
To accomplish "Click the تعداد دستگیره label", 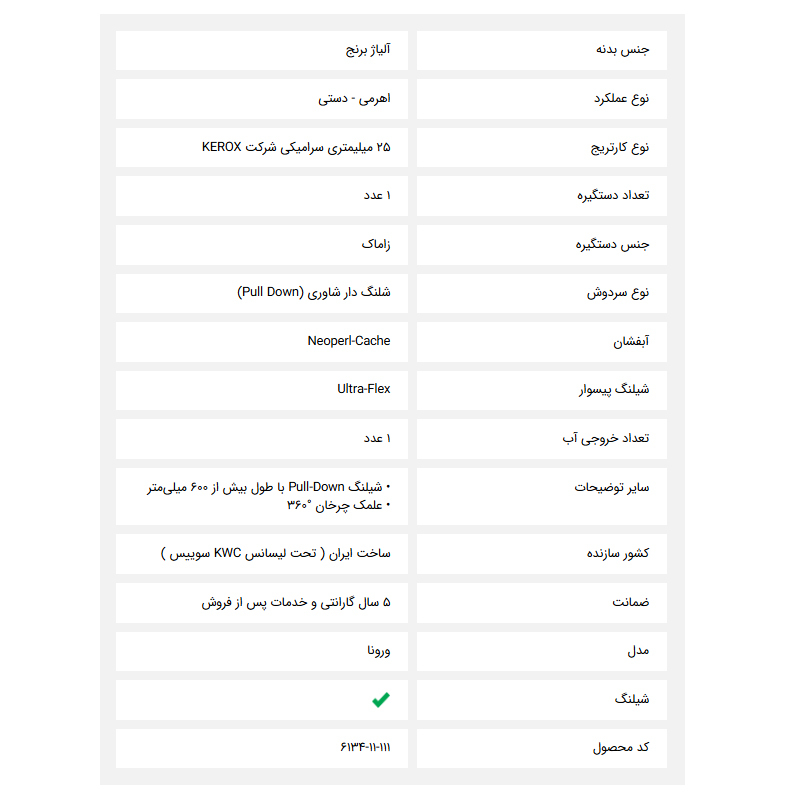I will click(x=613, y=195).
